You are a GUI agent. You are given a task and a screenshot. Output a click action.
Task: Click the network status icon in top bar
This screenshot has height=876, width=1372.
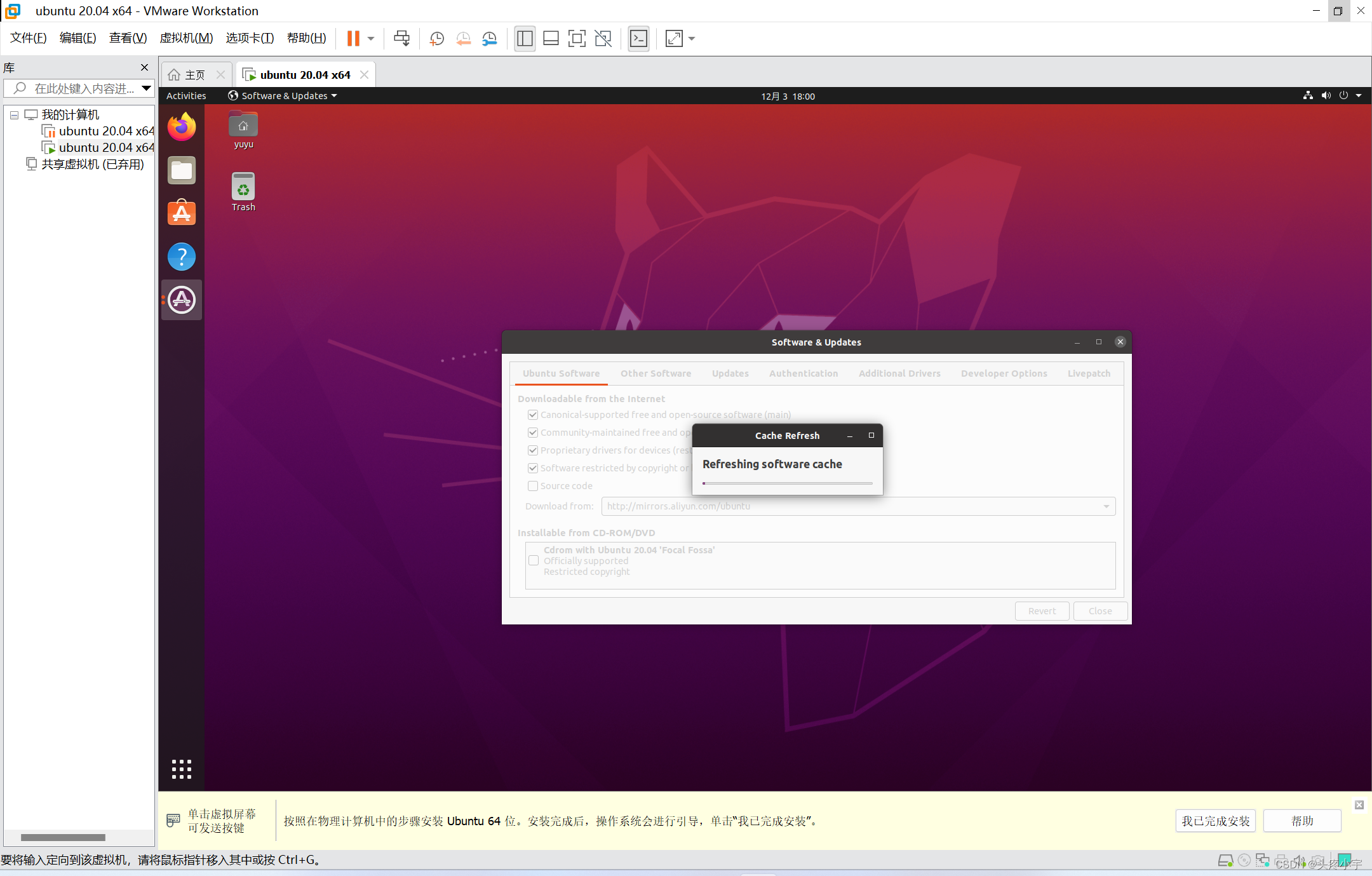click(1308, 95)
